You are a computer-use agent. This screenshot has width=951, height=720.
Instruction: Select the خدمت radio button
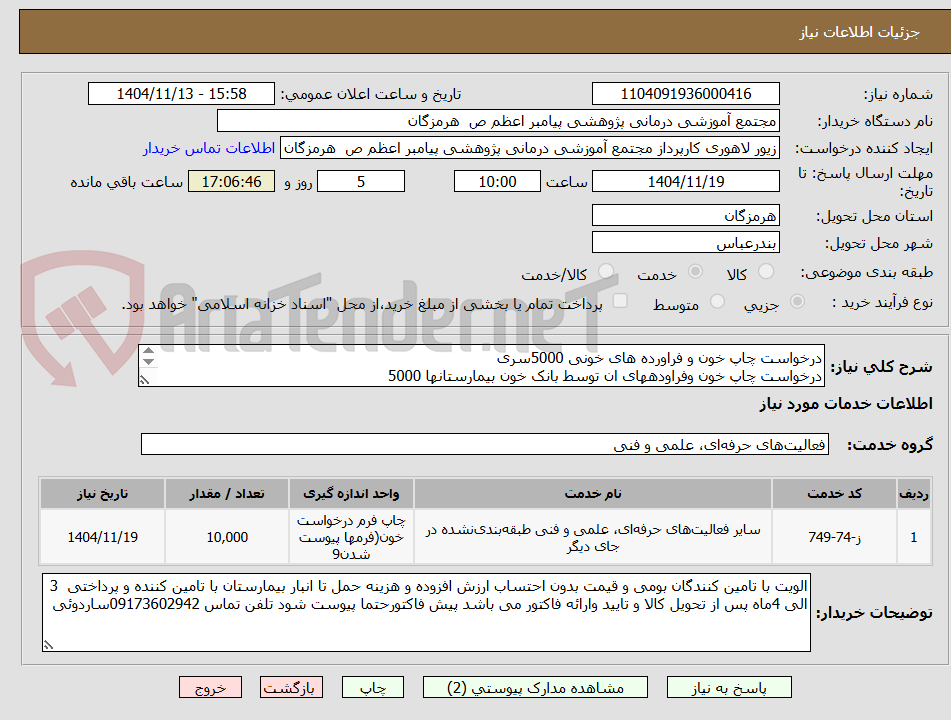(x=695, y=272)
